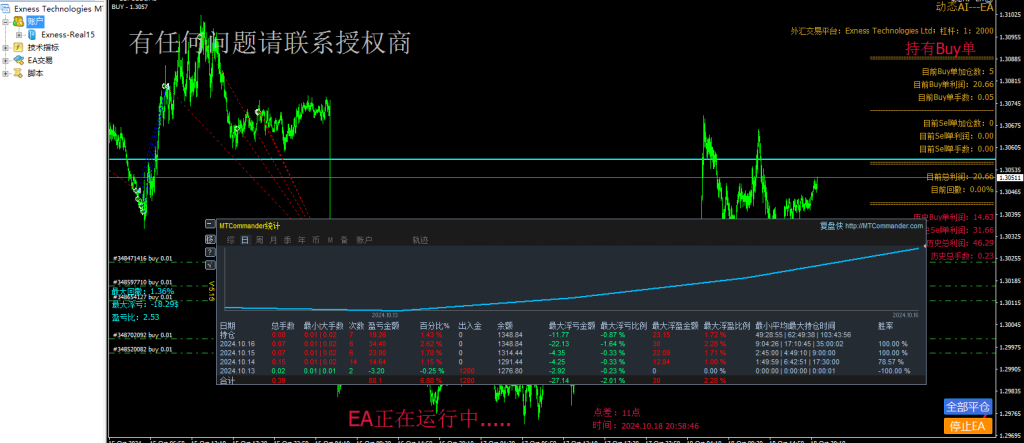The height and width of the screenshot is (443, 1024).
Task: Click the 百分比% column header
Action: pyautogui.click(x=434, y=325)
